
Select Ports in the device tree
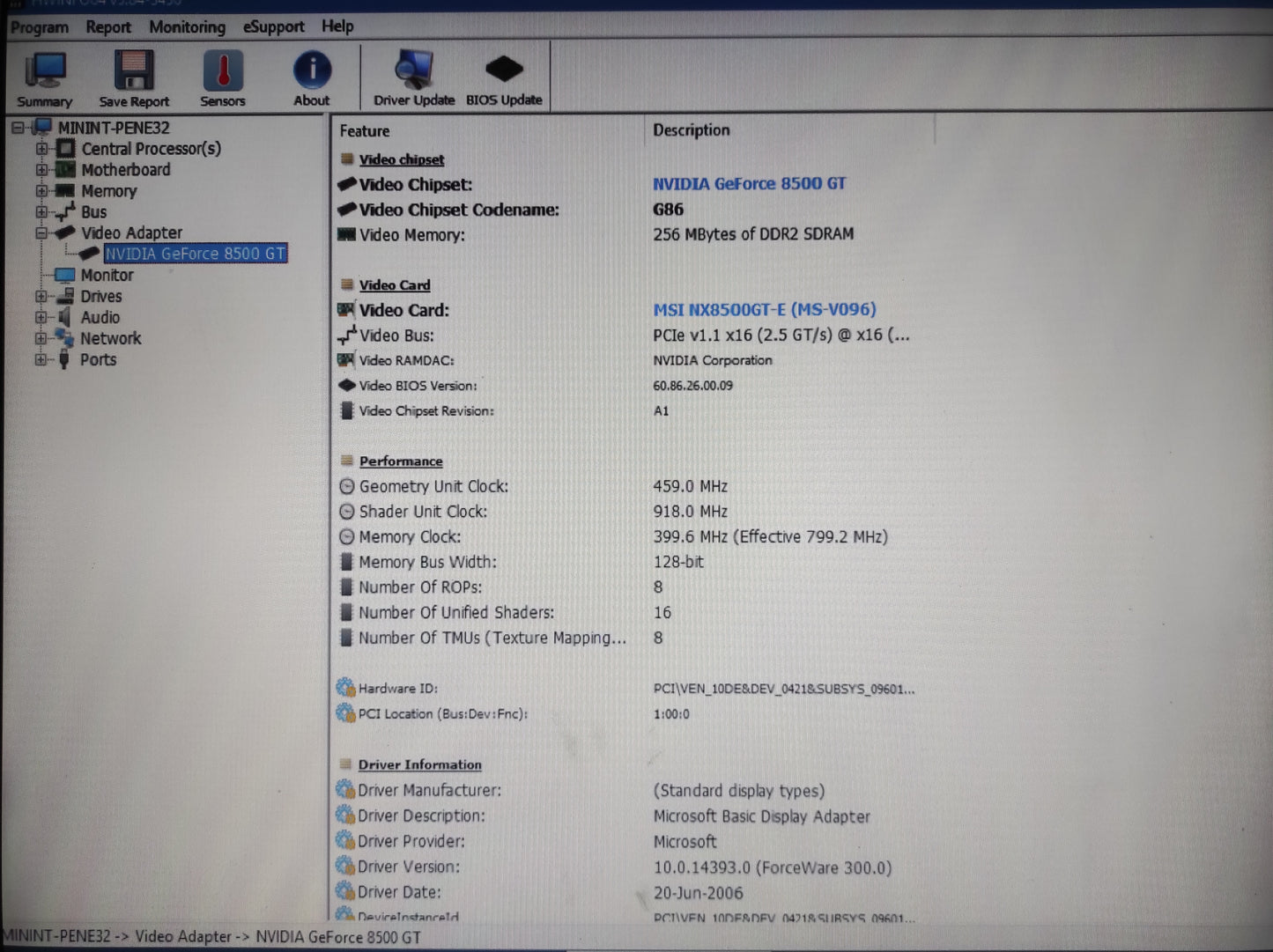pos(98,359)
